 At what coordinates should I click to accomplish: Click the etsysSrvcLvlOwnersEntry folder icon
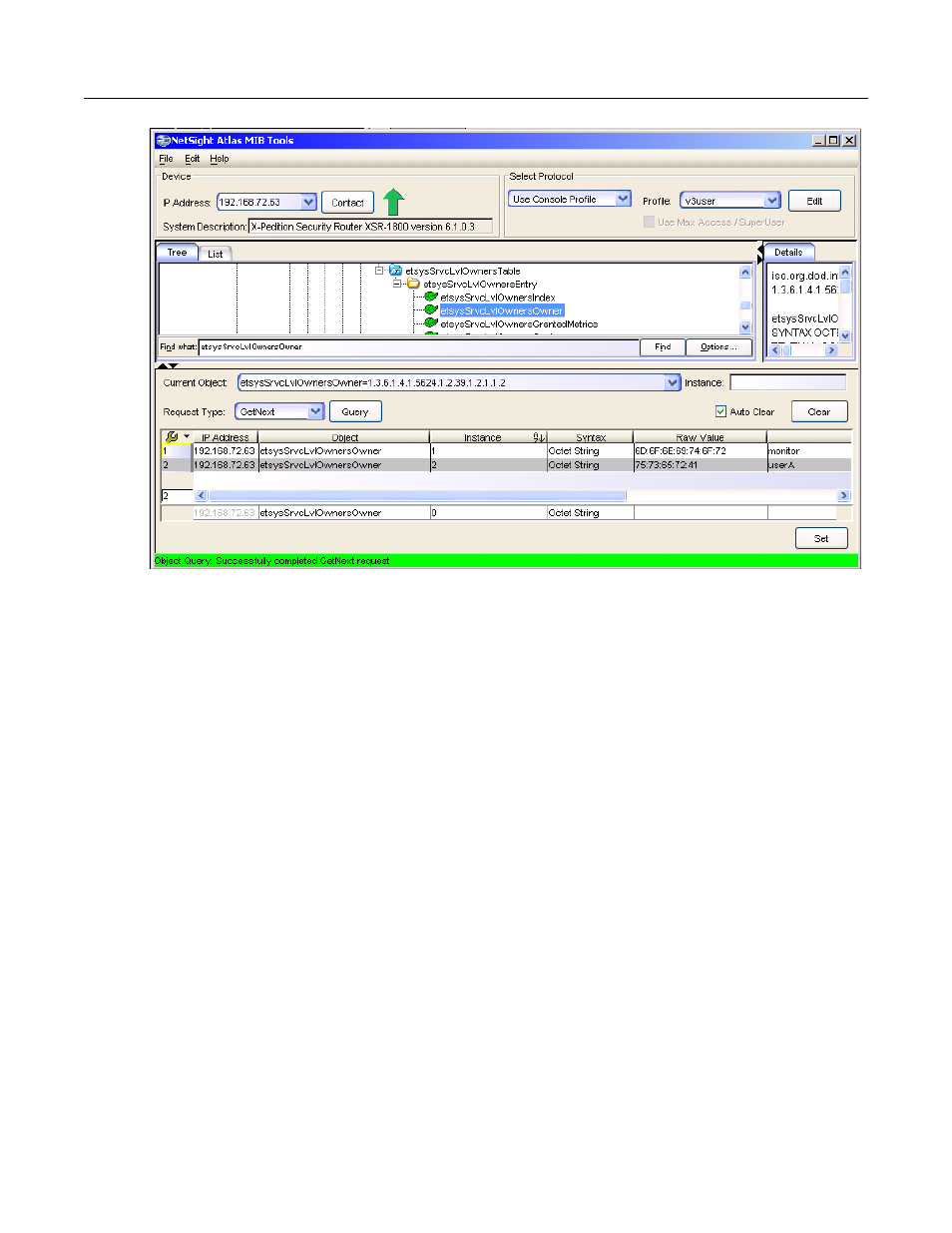413,284
